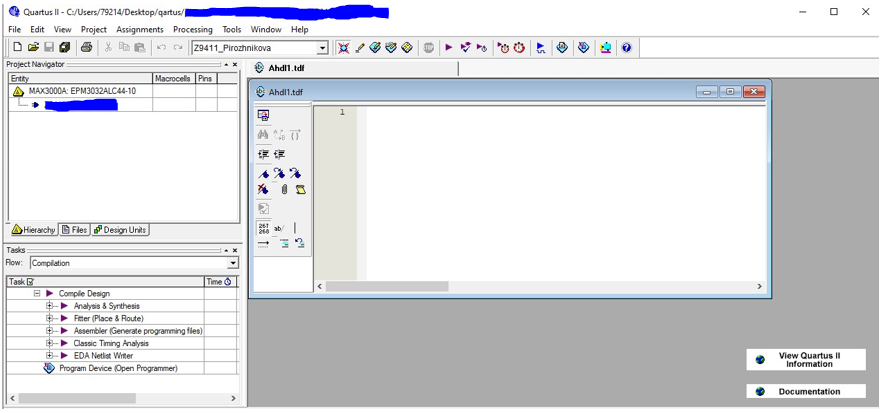Image resolution: width=884 pixels, height=413 pixels.
Task: Open the Programmer toolbar icon
Action: 584,48
